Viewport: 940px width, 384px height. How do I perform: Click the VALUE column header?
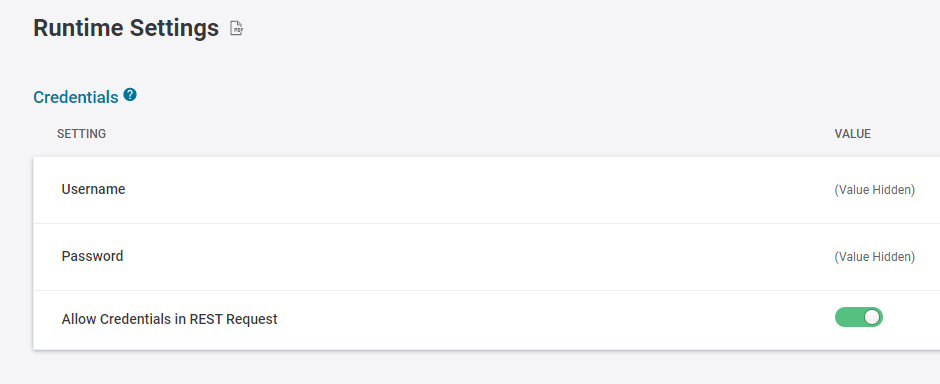coord(852,134)
